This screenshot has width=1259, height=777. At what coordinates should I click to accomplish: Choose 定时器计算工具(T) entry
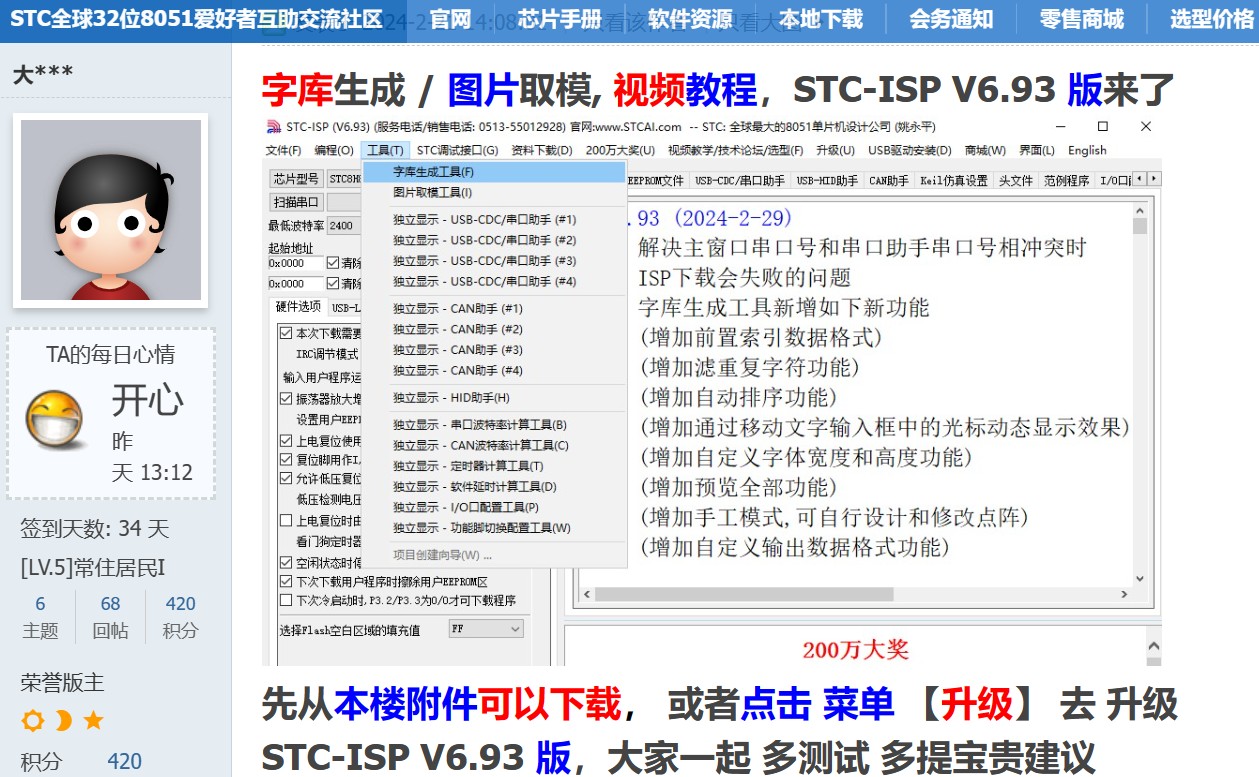point(494,466)
